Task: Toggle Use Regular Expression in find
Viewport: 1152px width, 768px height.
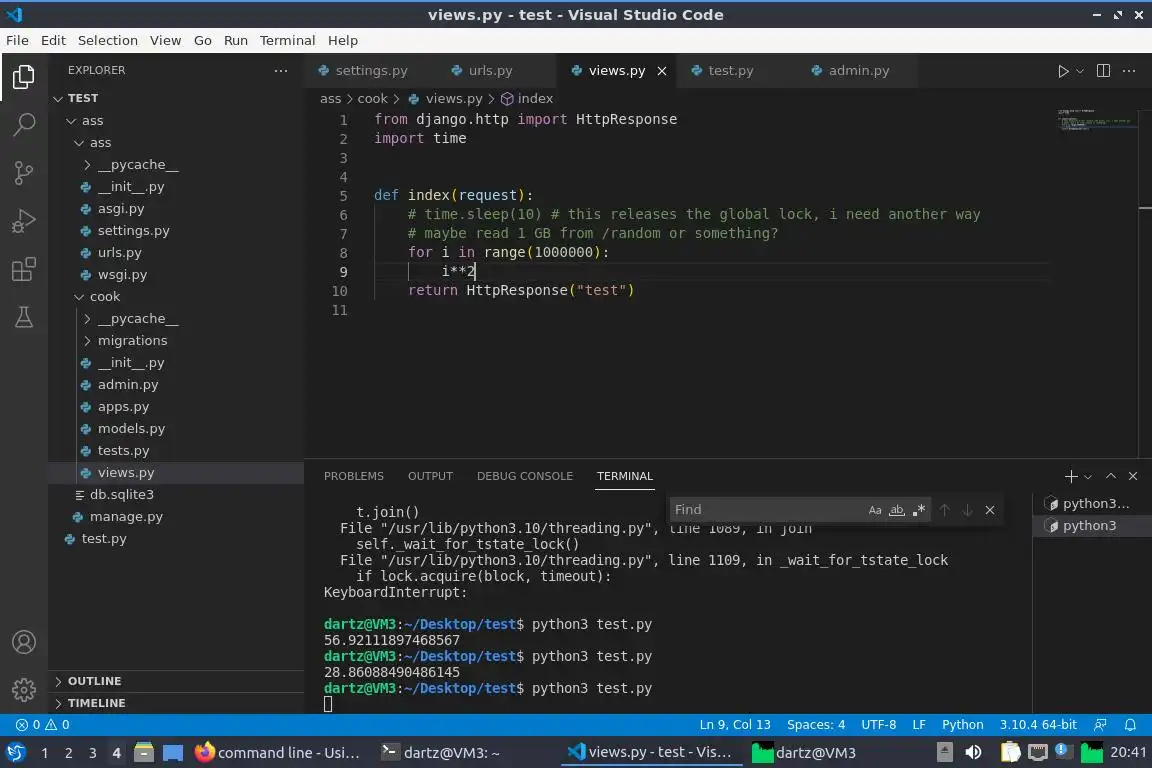Action: tap(918, 510)
